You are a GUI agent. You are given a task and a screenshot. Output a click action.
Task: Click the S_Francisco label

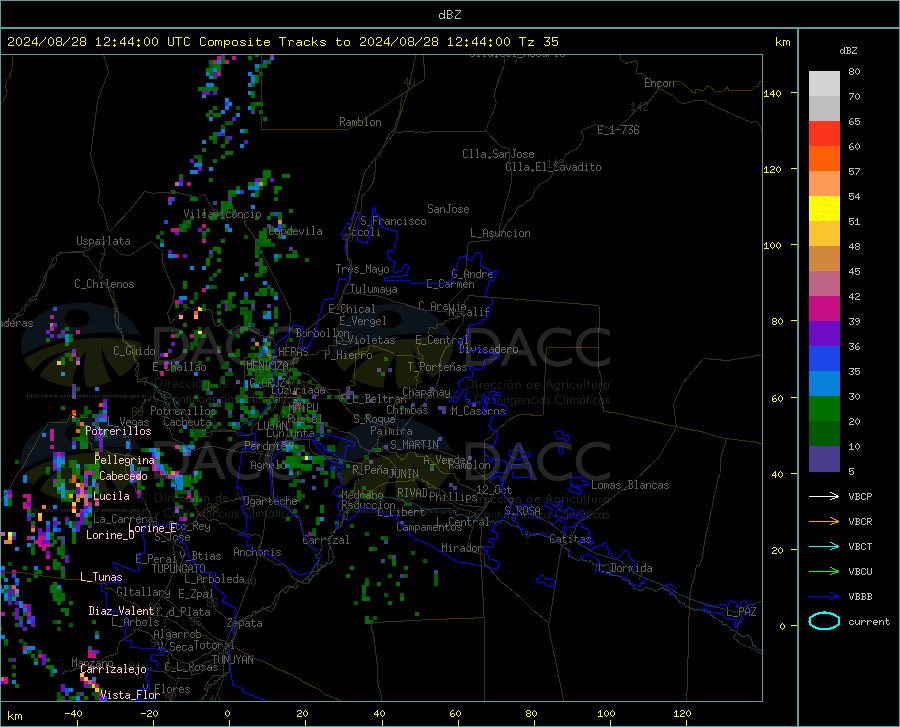[393, 221]
